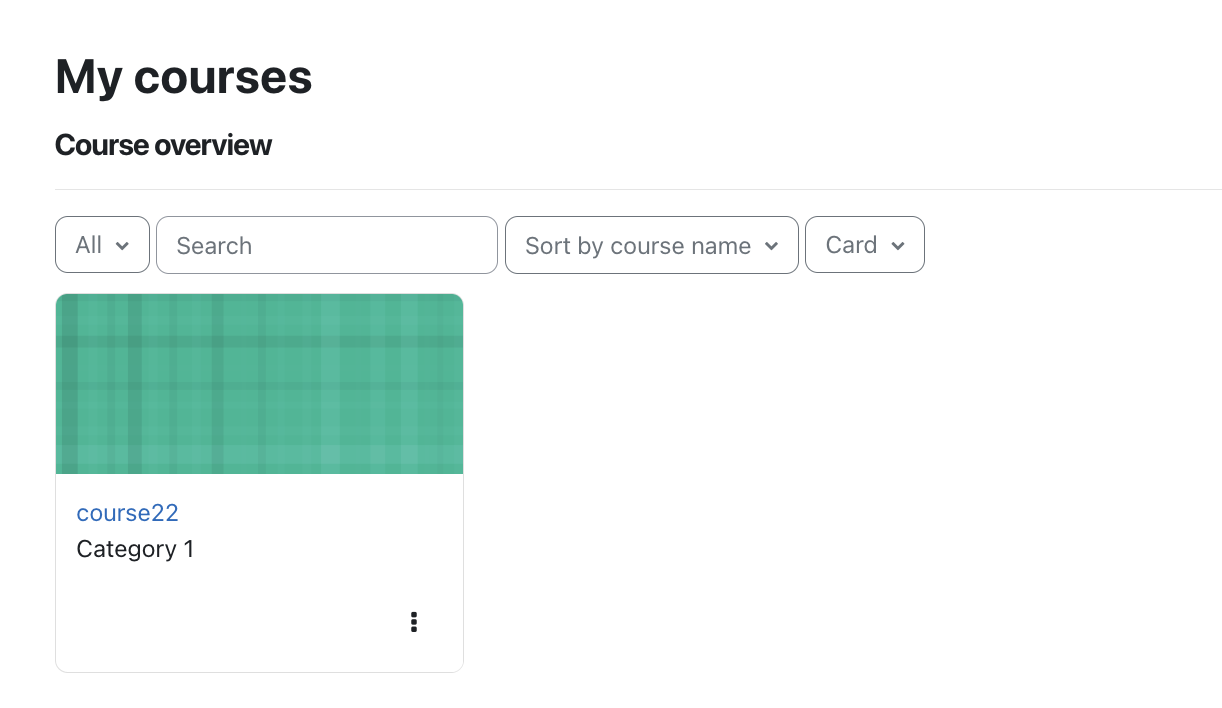Click the "Sort by course name" button text

coord(638,246)
